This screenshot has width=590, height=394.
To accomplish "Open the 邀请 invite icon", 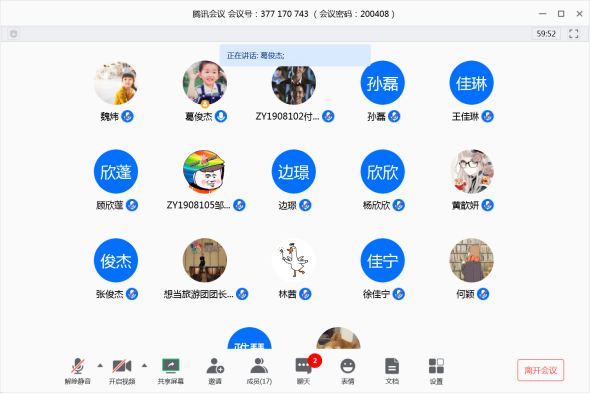I will pyautogui.click(x=215, y=371).
